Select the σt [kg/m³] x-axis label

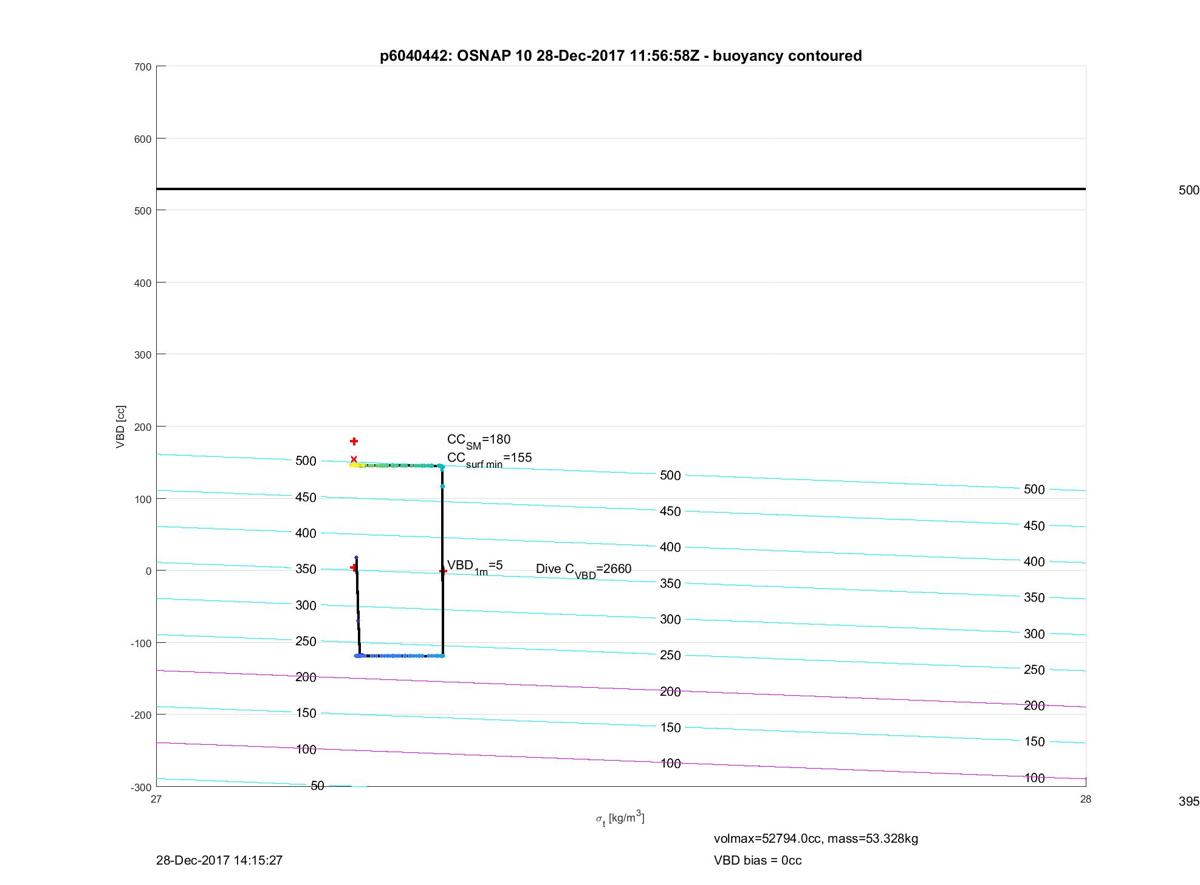[x=620, y=818]
